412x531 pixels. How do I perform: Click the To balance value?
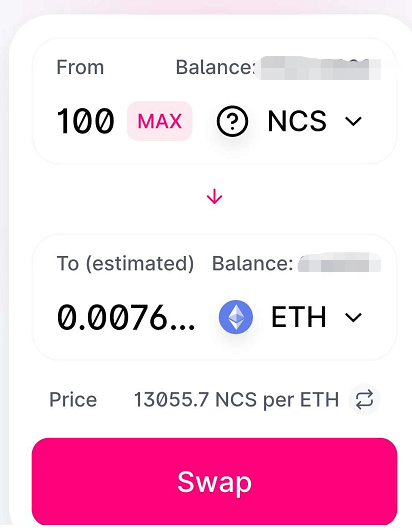(340, 262)
